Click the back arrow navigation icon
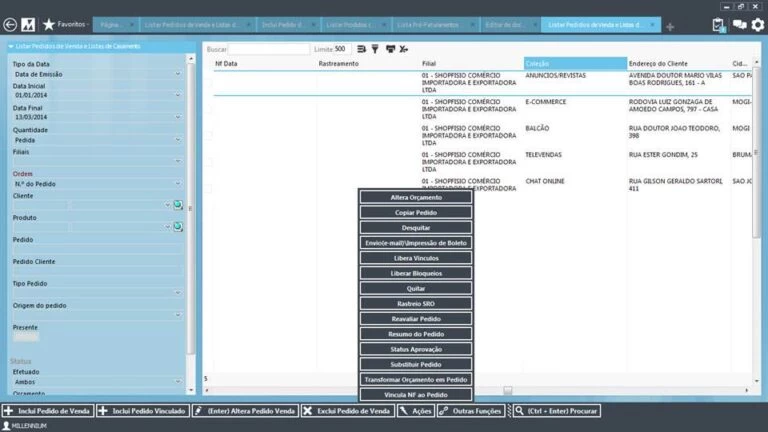Viewport: 768px width, 432px height. point(10,24)
